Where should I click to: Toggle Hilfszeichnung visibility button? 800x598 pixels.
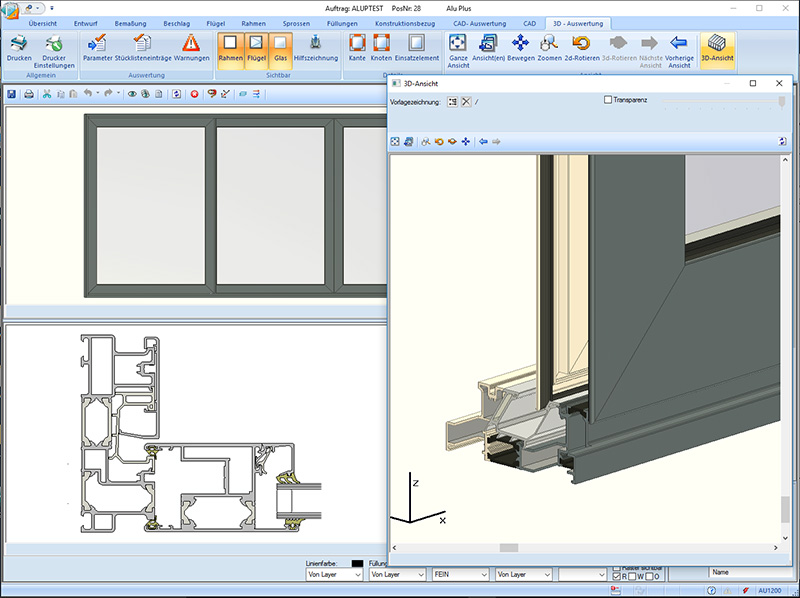[x=316, y=48]
